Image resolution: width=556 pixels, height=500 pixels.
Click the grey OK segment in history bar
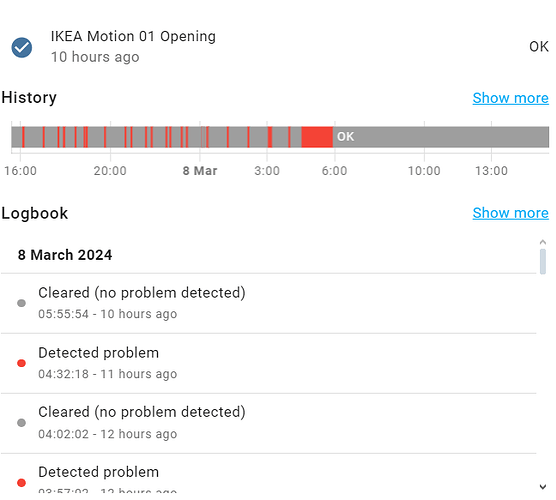point(441,137)
